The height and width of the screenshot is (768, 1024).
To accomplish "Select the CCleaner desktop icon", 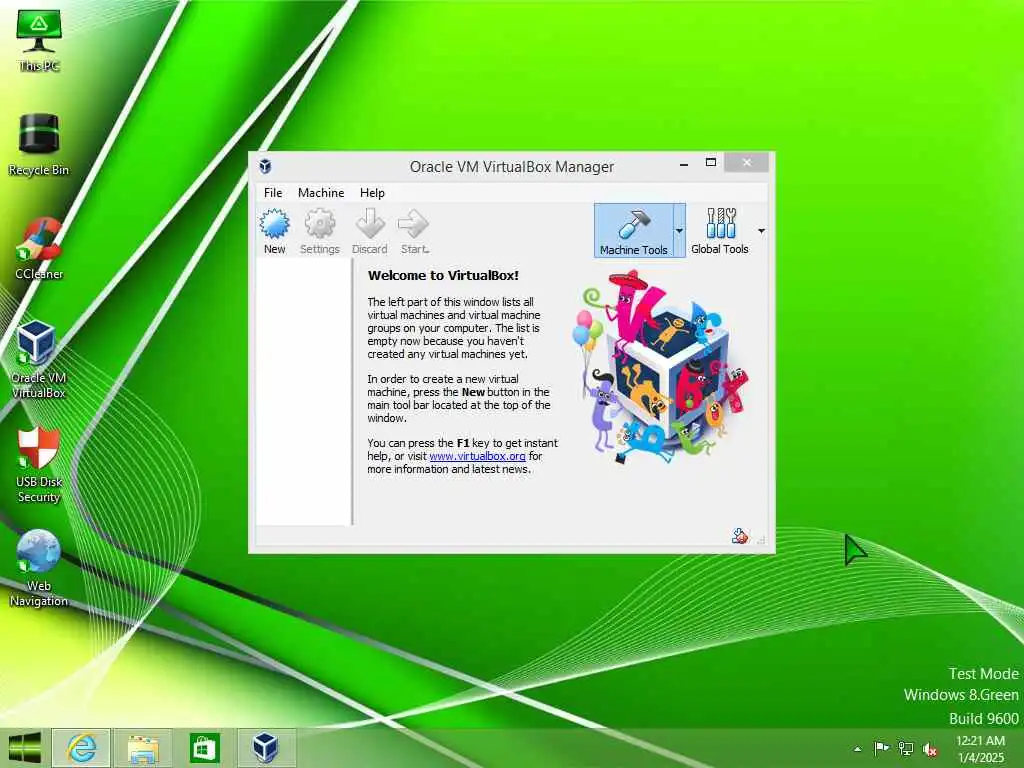I will [x=39, y=248].
